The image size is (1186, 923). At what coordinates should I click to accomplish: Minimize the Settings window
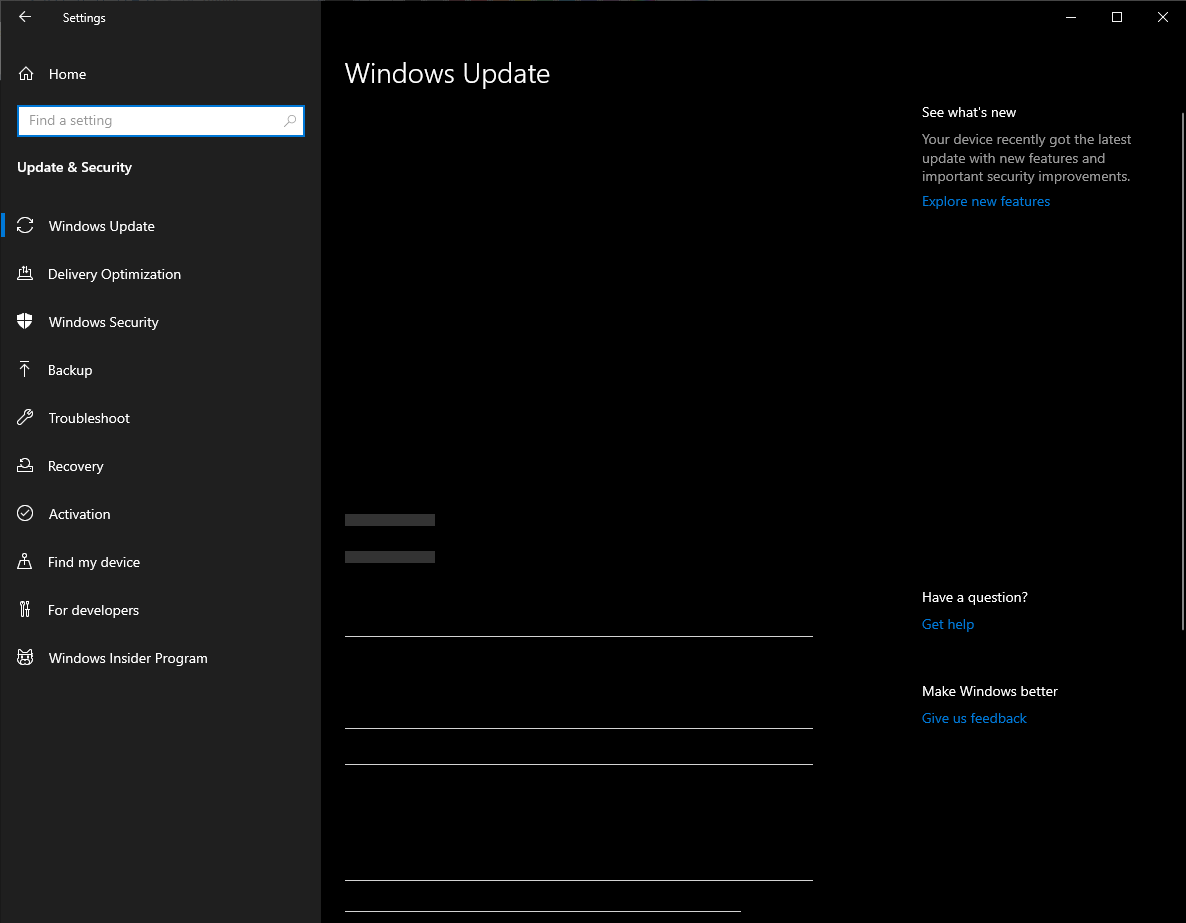(1071, 17)
